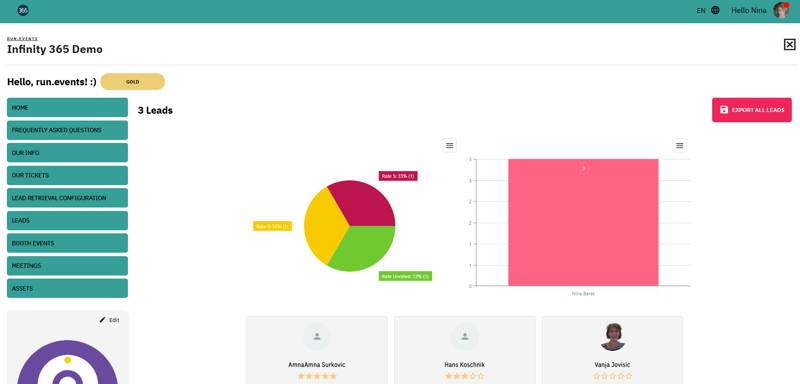
Task: Open Assets section
Action: 67,288
